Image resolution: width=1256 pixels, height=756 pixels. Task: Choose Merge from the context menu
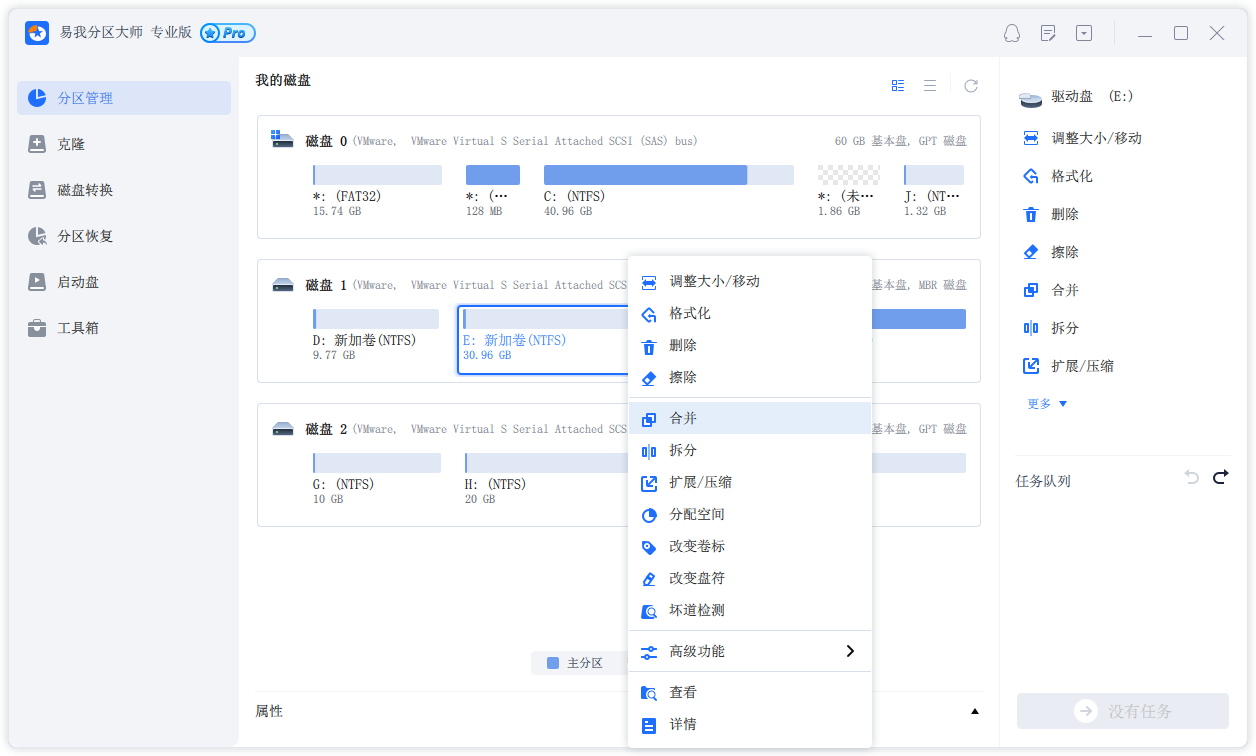[x=750, y=418]
